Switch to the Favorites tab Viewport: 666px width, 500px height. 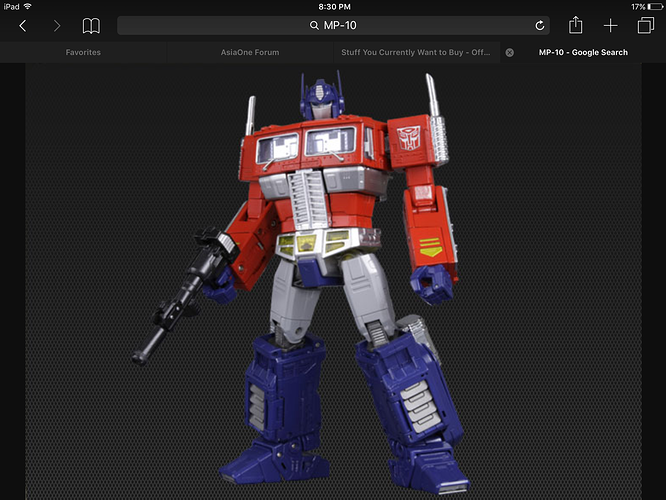(x=83, y=52)
